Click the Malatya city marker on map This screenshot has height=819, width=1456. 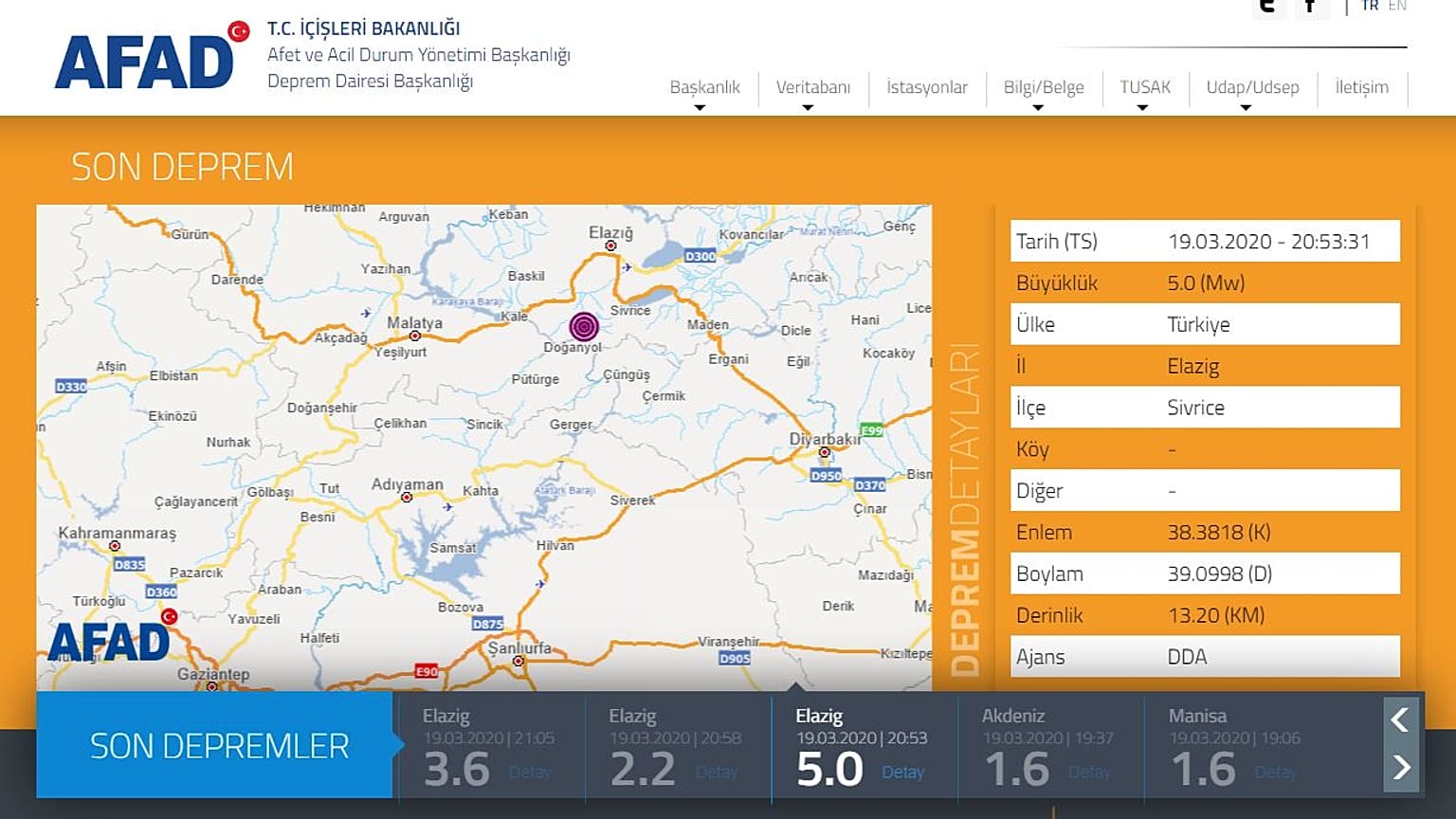414,337
